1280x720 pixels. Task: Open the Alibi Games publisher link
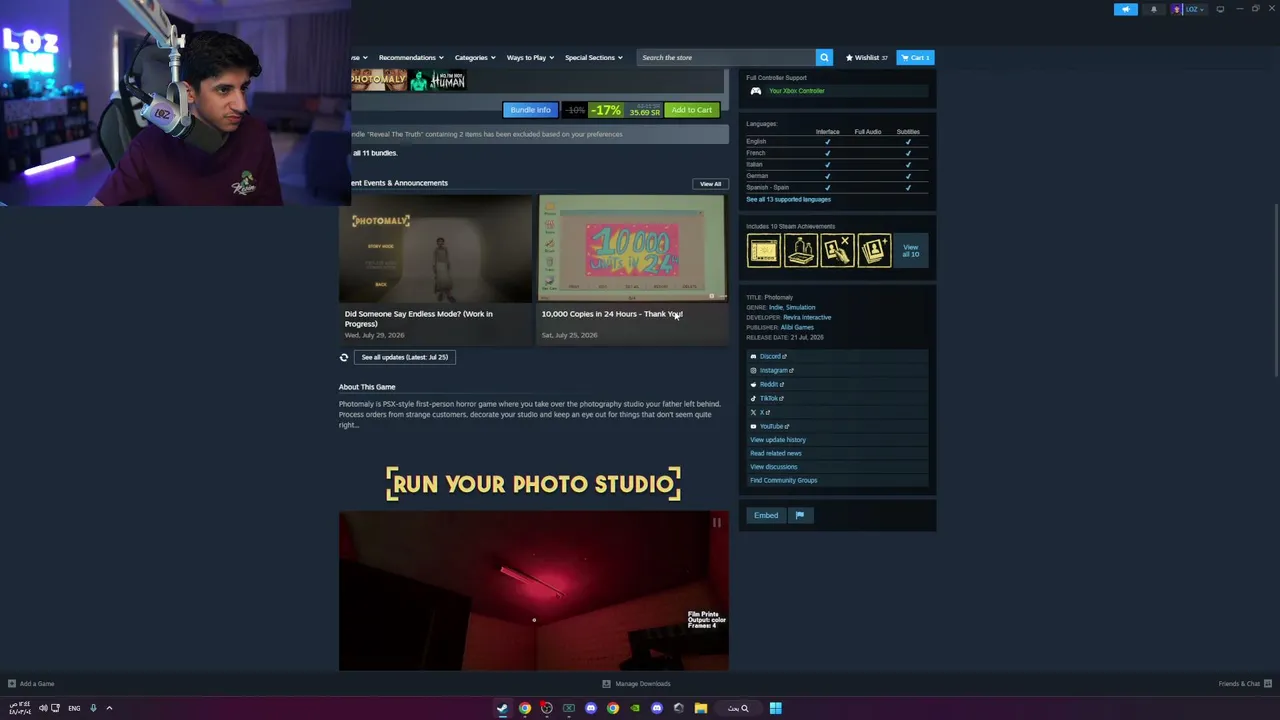[x=797, y=327]
